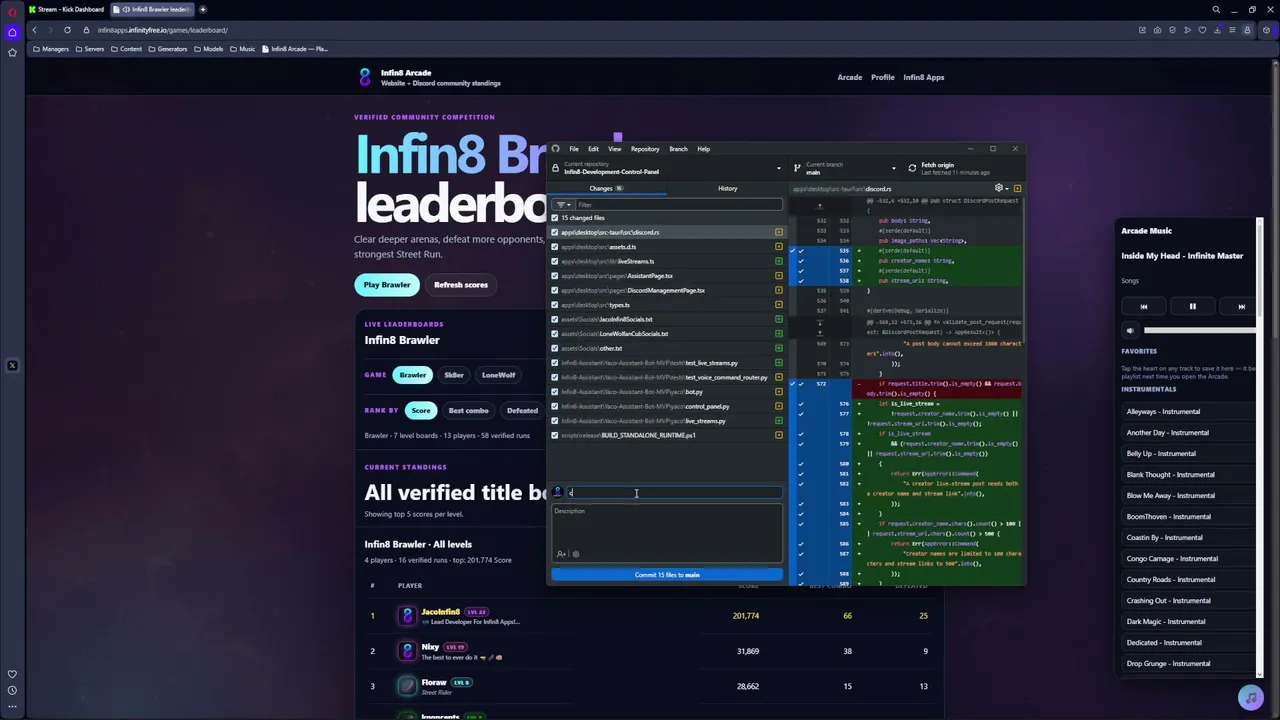Skip to previous track in Arcade Music
1280x720 pixels.
(1144, 307)
